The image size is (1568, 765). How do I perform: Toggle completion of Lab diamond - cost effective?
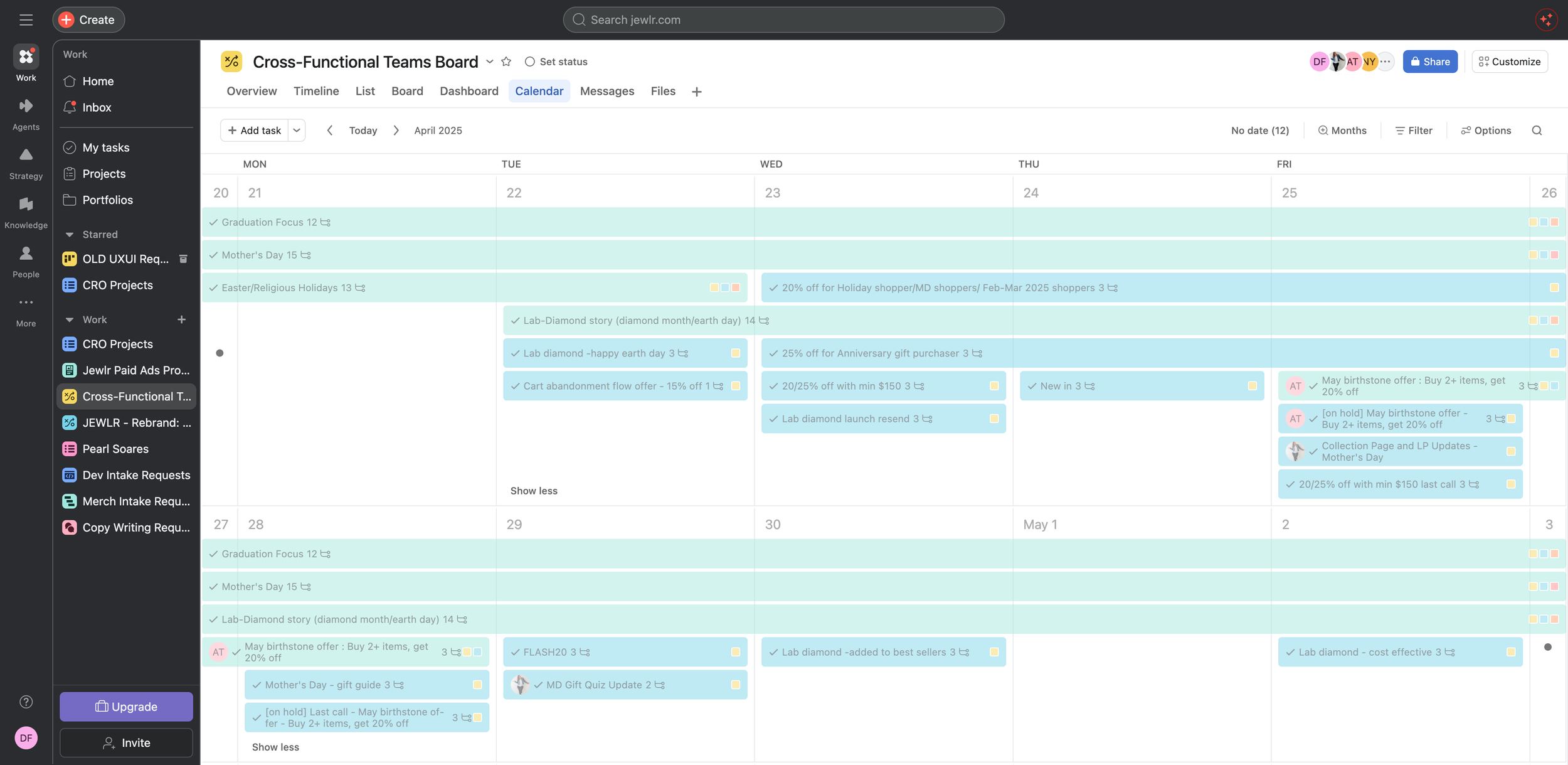1290,652
